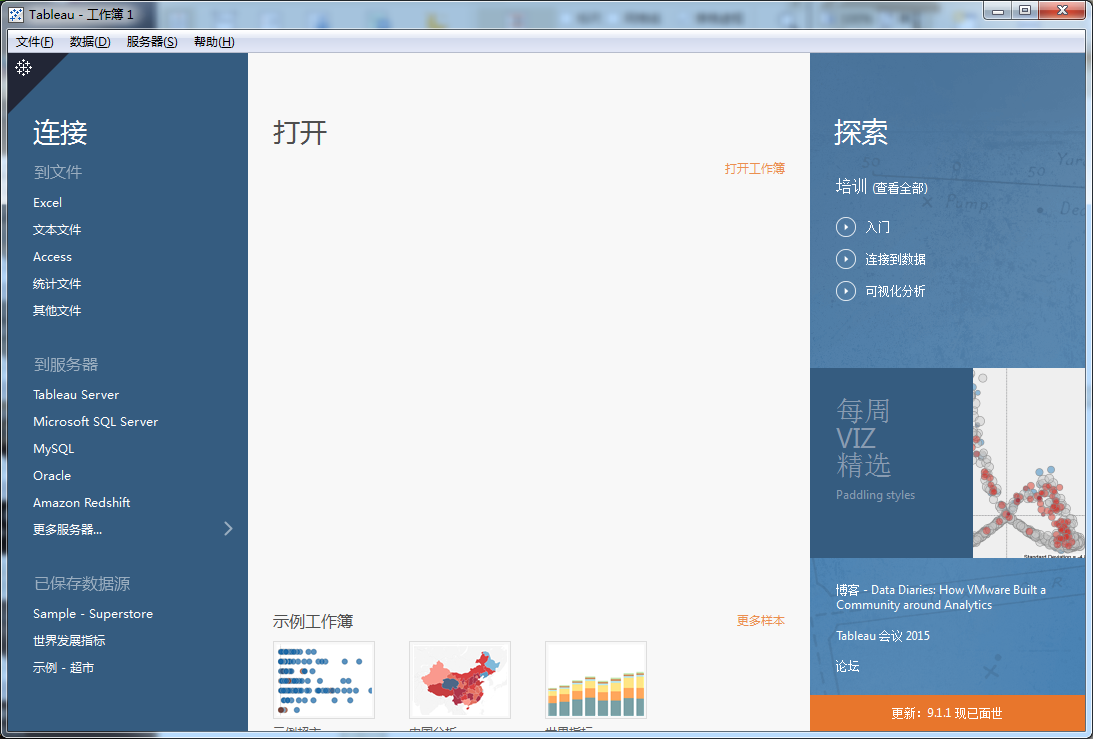Open the 文件(F) menu

pyautogui.click(x=35, y=42)
